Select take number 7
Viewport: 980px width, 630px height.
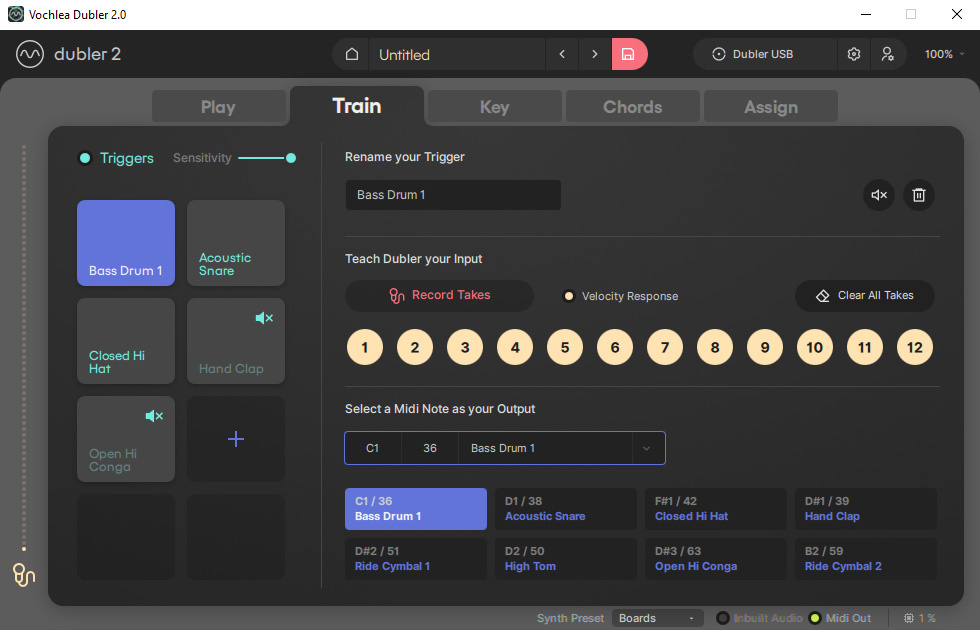(x=665, y=348)
